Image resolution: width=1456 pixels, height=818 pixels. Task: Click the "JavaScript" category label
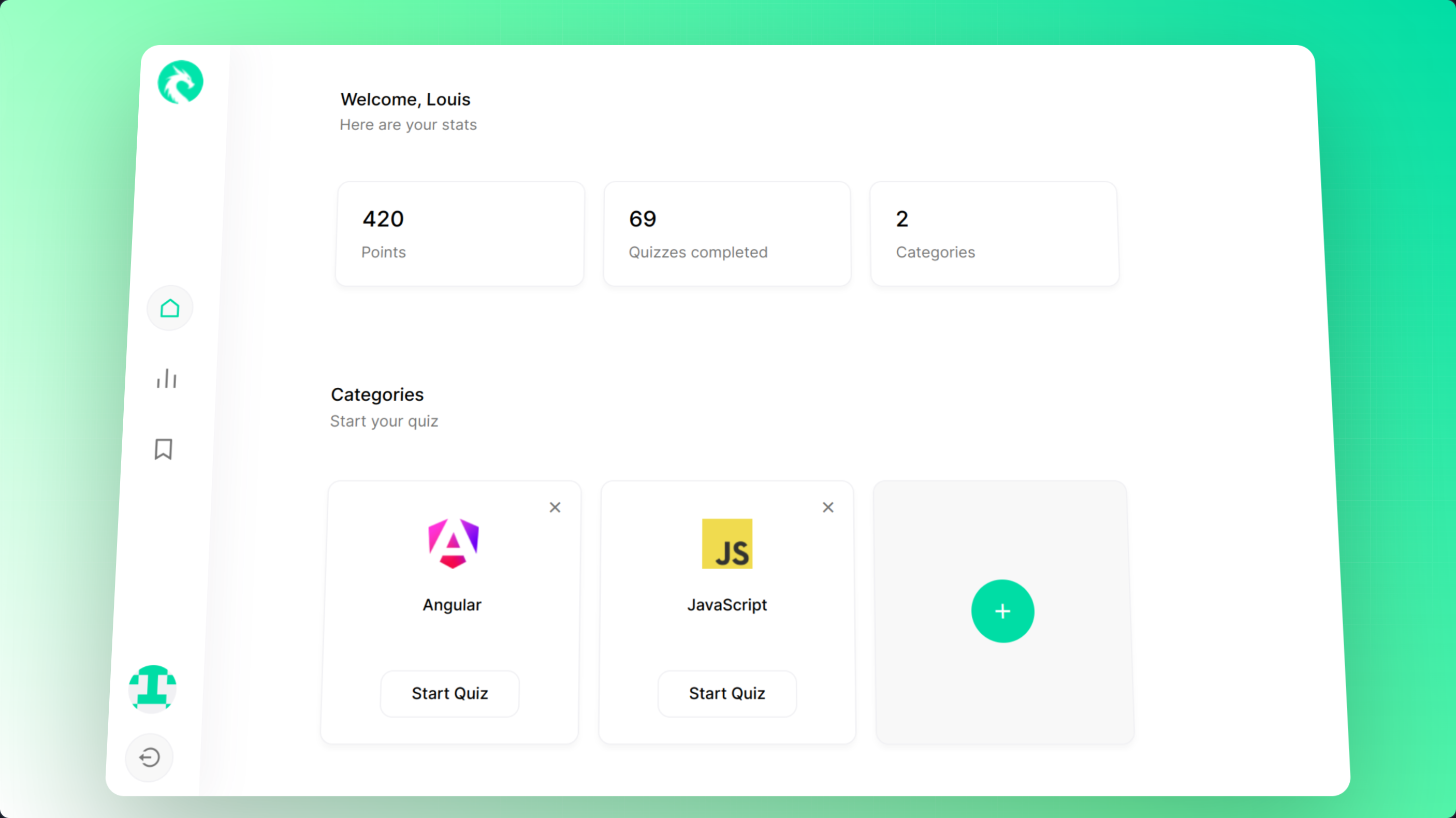pyautogui.click(x=727, y=604)
